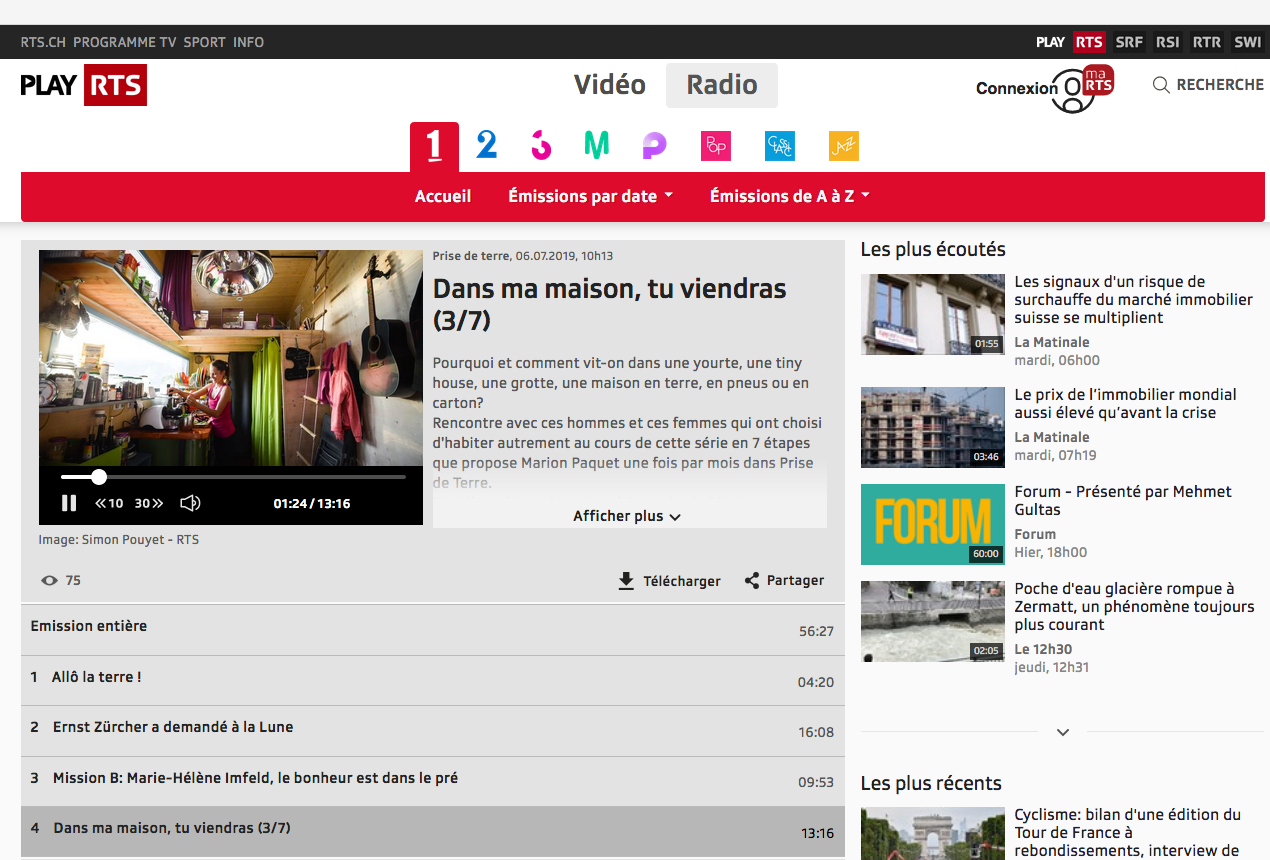Select the Couleur 3 channel icon

(541, 145)
